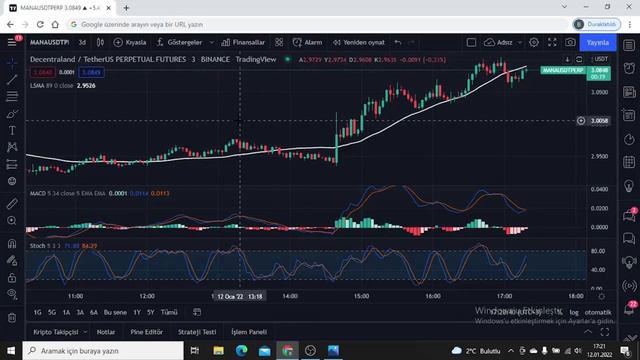This screenshot has width=640, height=360.
Task: Toggle lock all drawing tools
Action: click(12, 278)
